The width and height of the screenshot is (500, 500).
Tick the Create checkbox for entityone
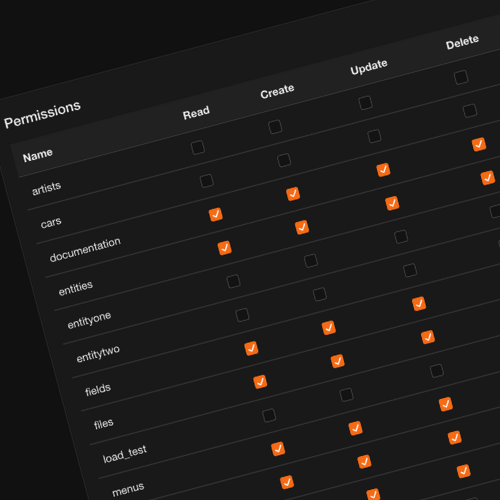(x=311, y=261)
